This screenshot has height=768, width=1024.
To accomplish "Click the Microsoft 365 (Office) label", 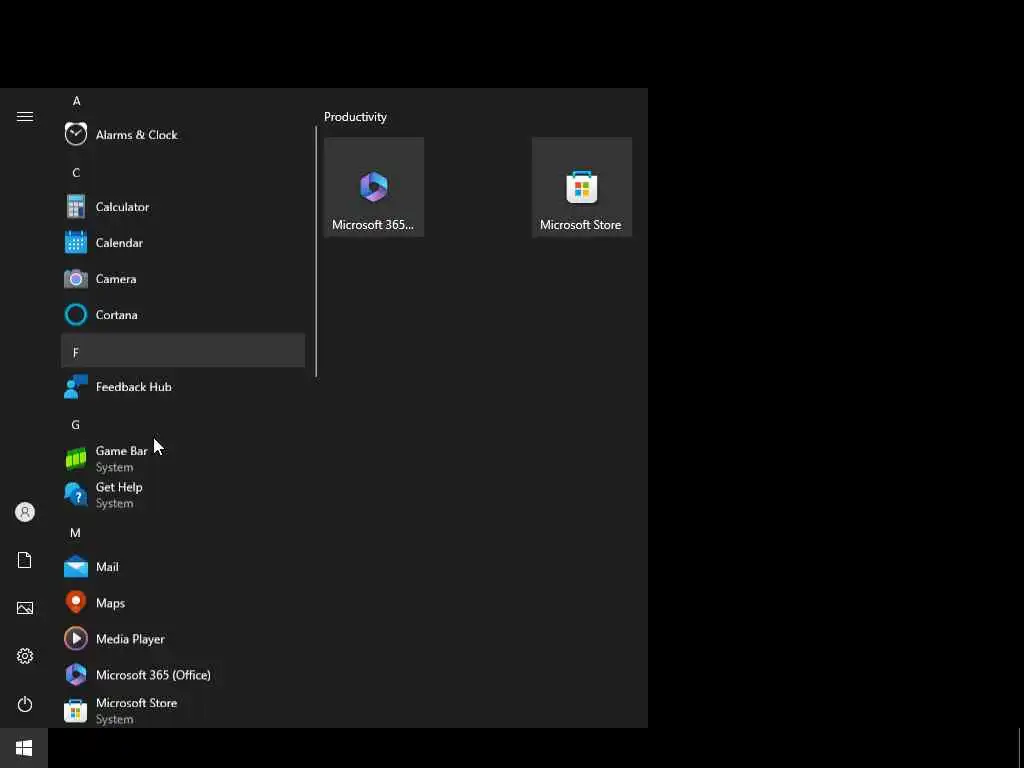I will pos(153,675).
